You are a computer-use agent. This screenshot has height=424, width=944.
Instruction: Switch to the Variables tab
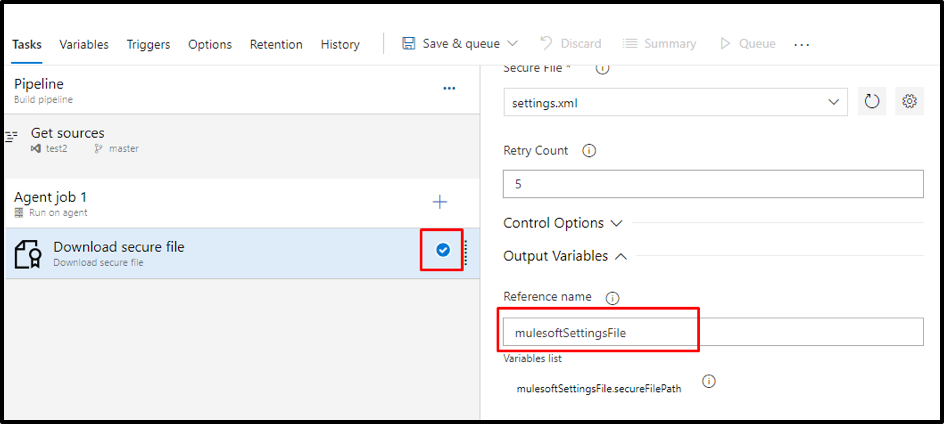click(x=84, y=44)
